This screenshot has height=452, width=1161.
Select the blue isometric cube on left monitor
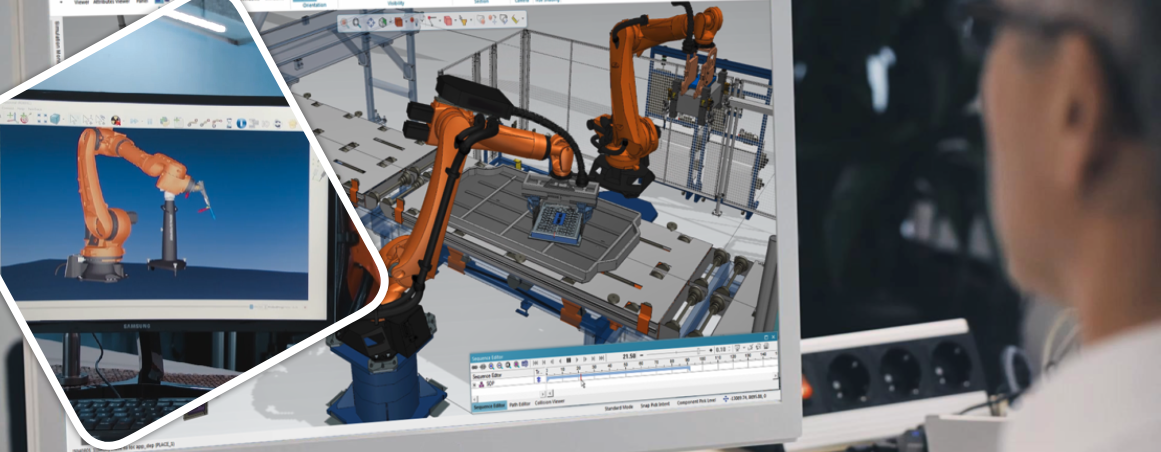tap(55, 120)
